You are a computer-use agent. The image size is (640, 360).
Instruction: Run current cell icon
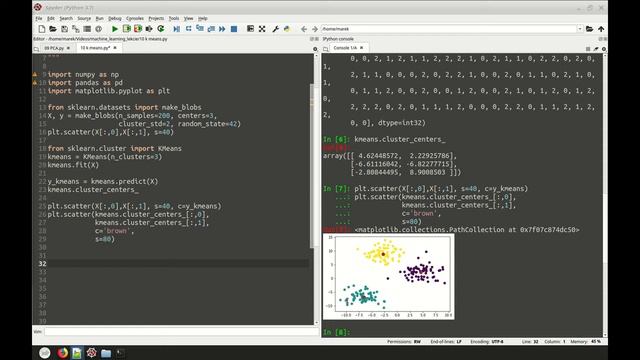coord(127,29)
